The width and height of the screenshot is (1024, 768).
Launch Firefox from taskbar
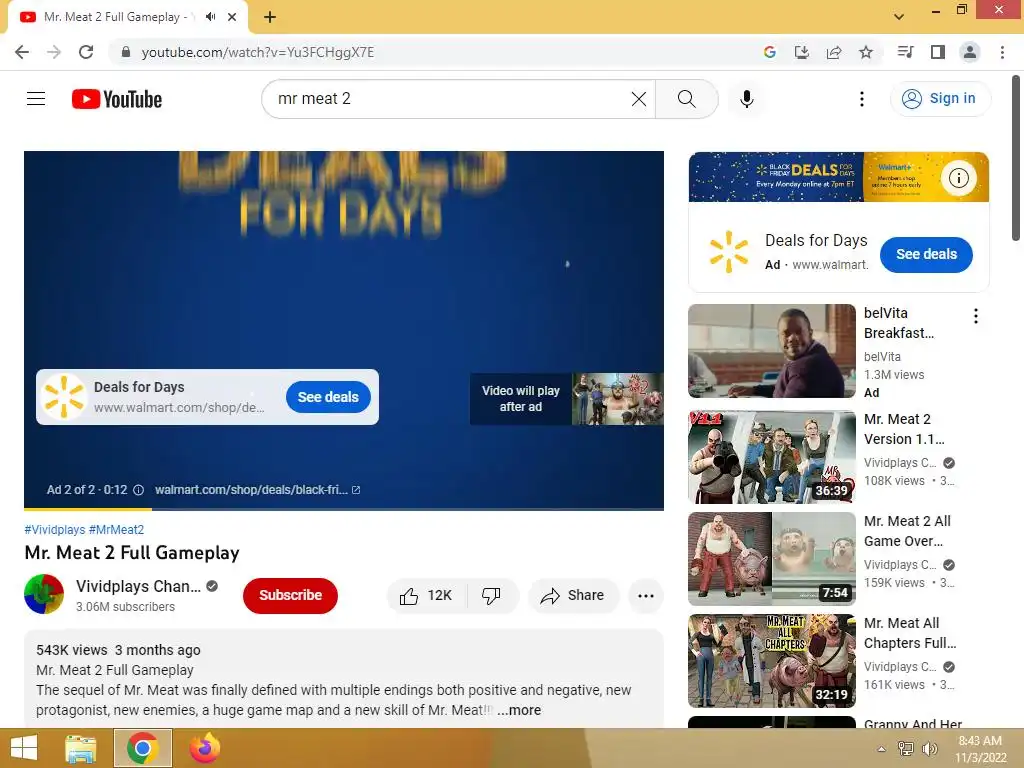(204, 748)
